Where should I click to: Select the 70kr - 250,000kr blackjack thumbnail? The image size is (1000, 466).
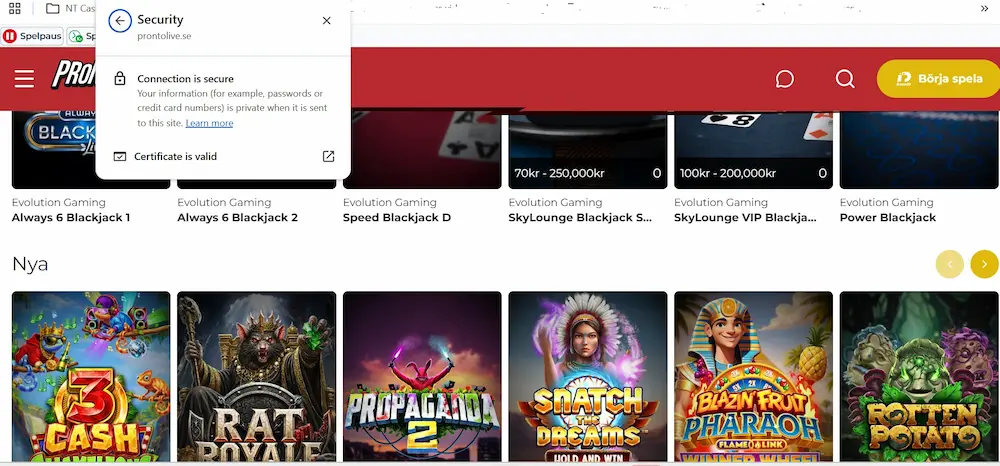[587, 150]
